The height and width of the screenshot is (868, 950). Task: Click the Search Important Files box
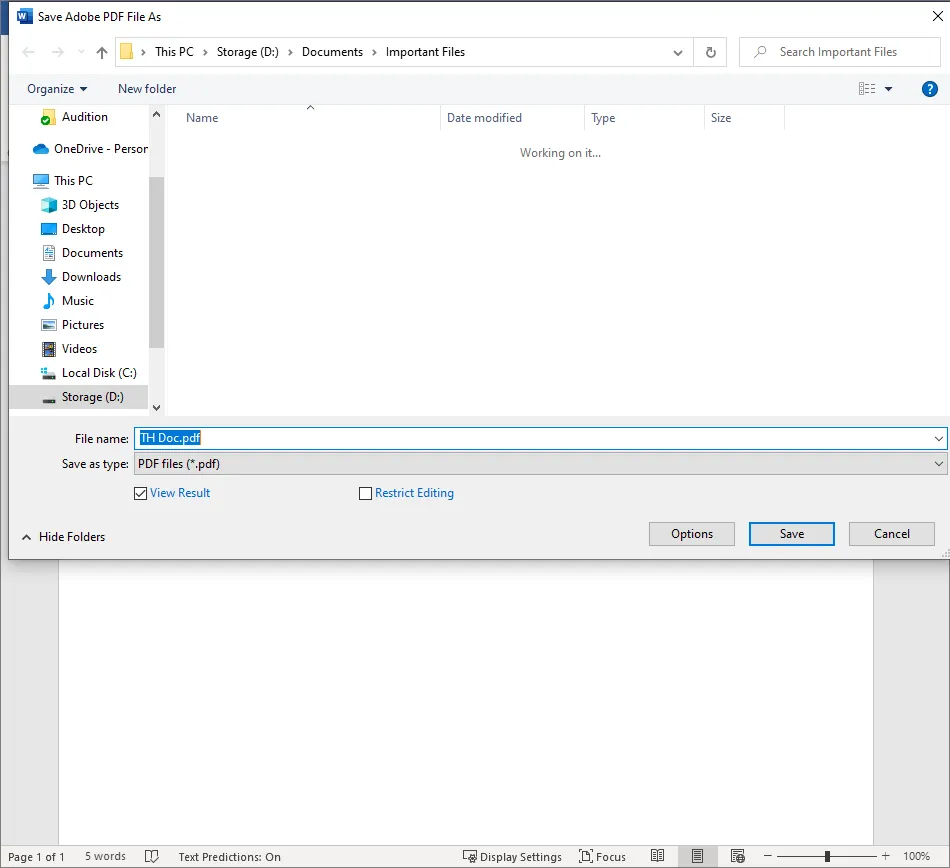840,52
